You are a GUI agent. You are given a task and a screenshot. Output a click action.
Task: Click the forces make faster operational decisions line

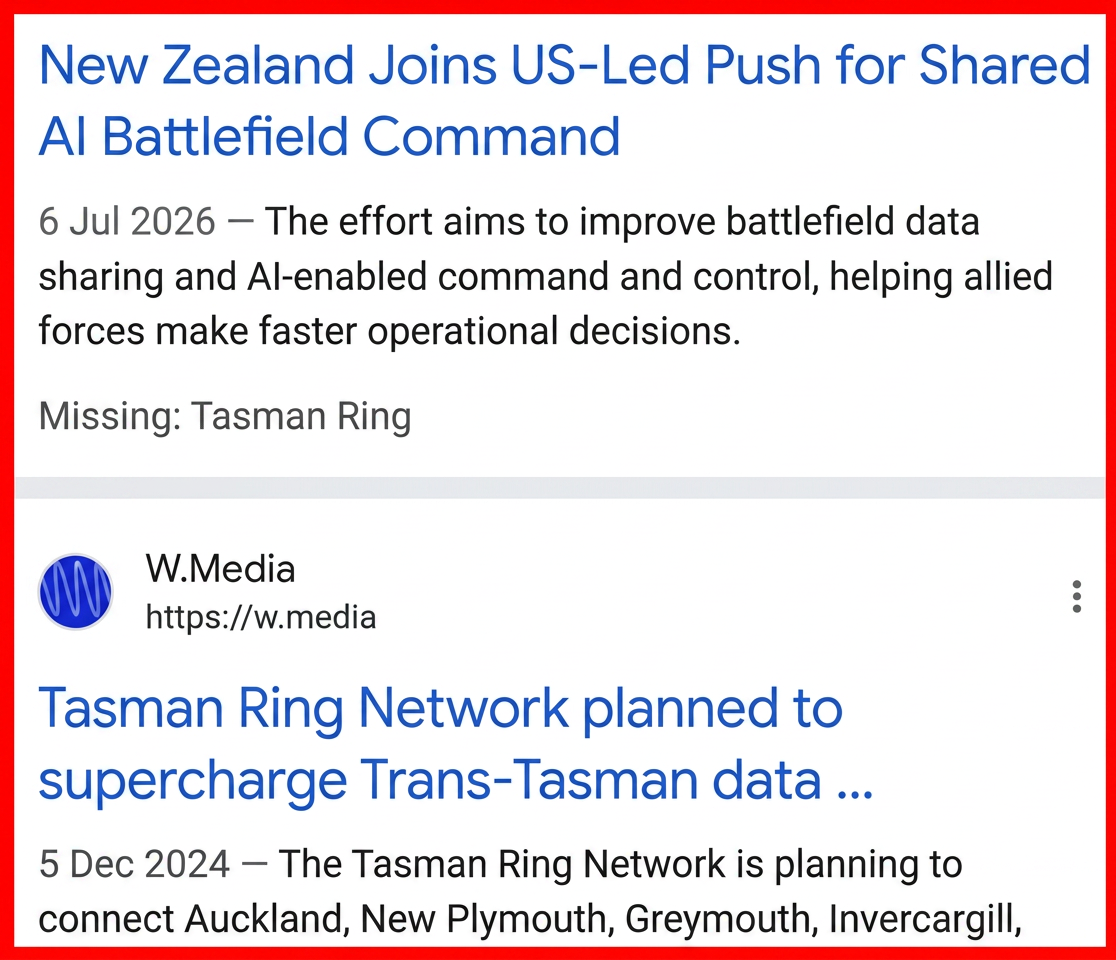click(x=389, y=332)
